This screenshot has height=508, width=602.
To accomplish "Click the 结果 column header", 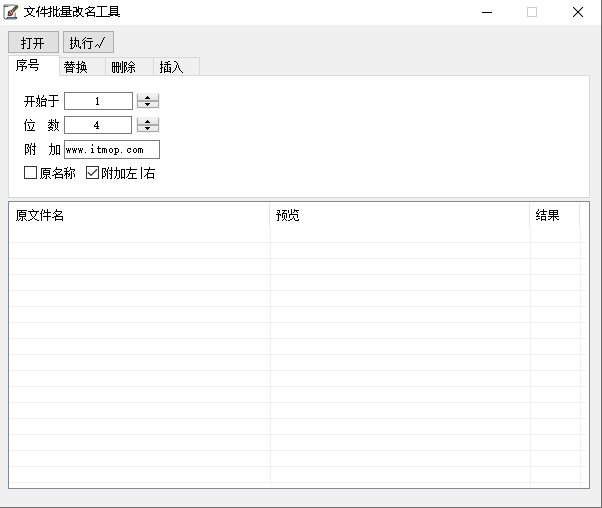I will [x=555, y=215].
